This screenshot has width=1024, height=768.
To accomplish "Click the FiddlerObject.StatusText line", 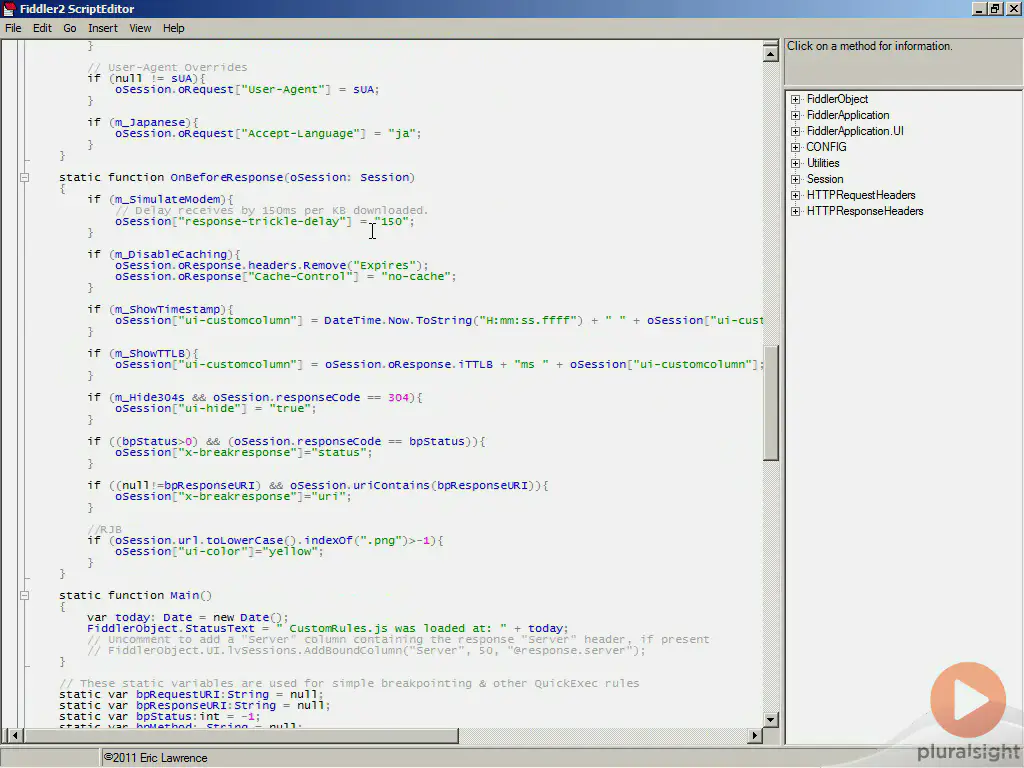I will tap(328, 628).
